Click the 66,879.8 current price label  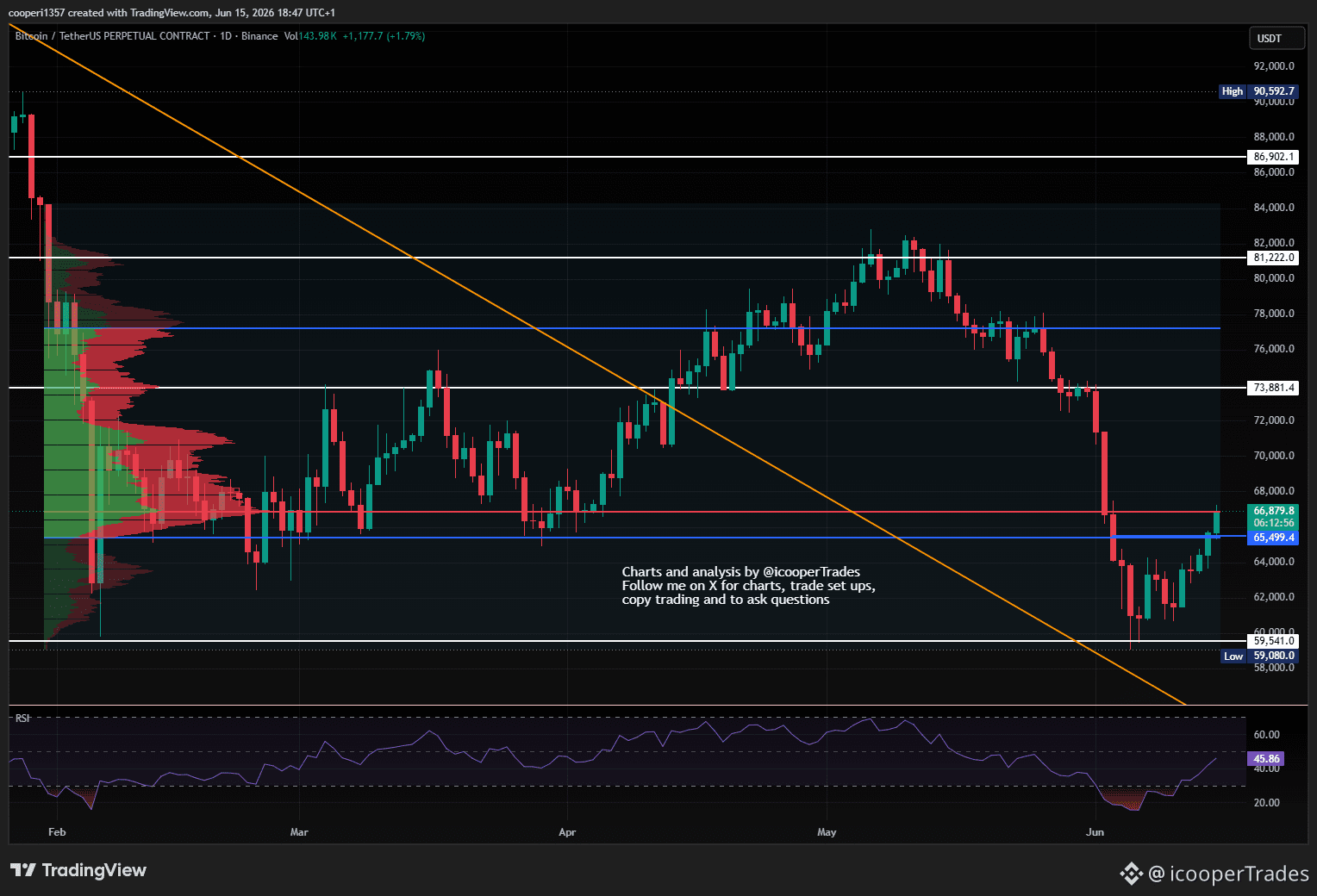point(1273,511)
